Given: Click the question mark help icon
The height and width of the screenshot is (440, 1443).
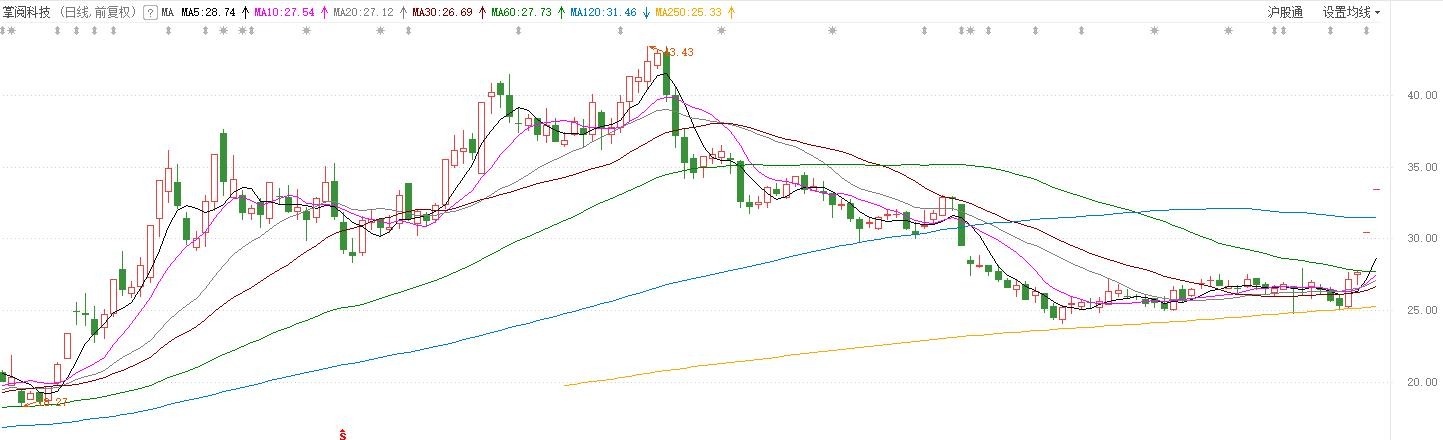Looking at the screenshot, I should coord(149,13).
